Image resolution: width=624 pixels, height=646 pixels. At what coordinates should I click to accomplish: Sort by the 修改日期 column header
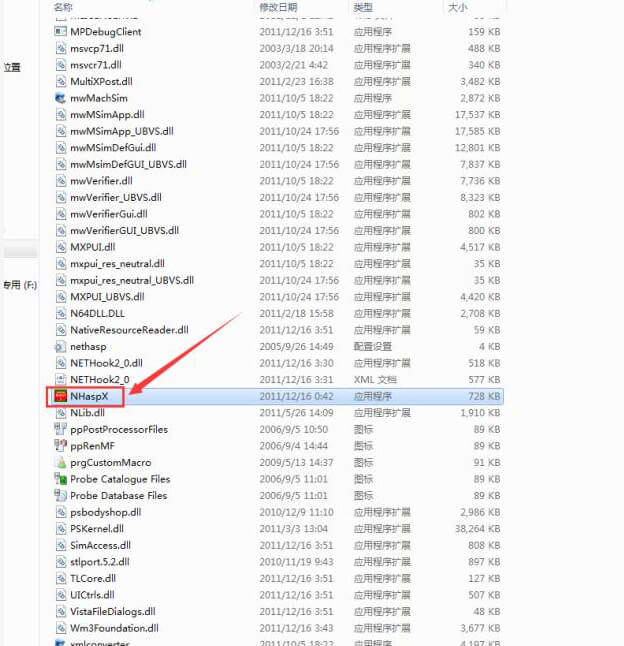click(278, 7)
